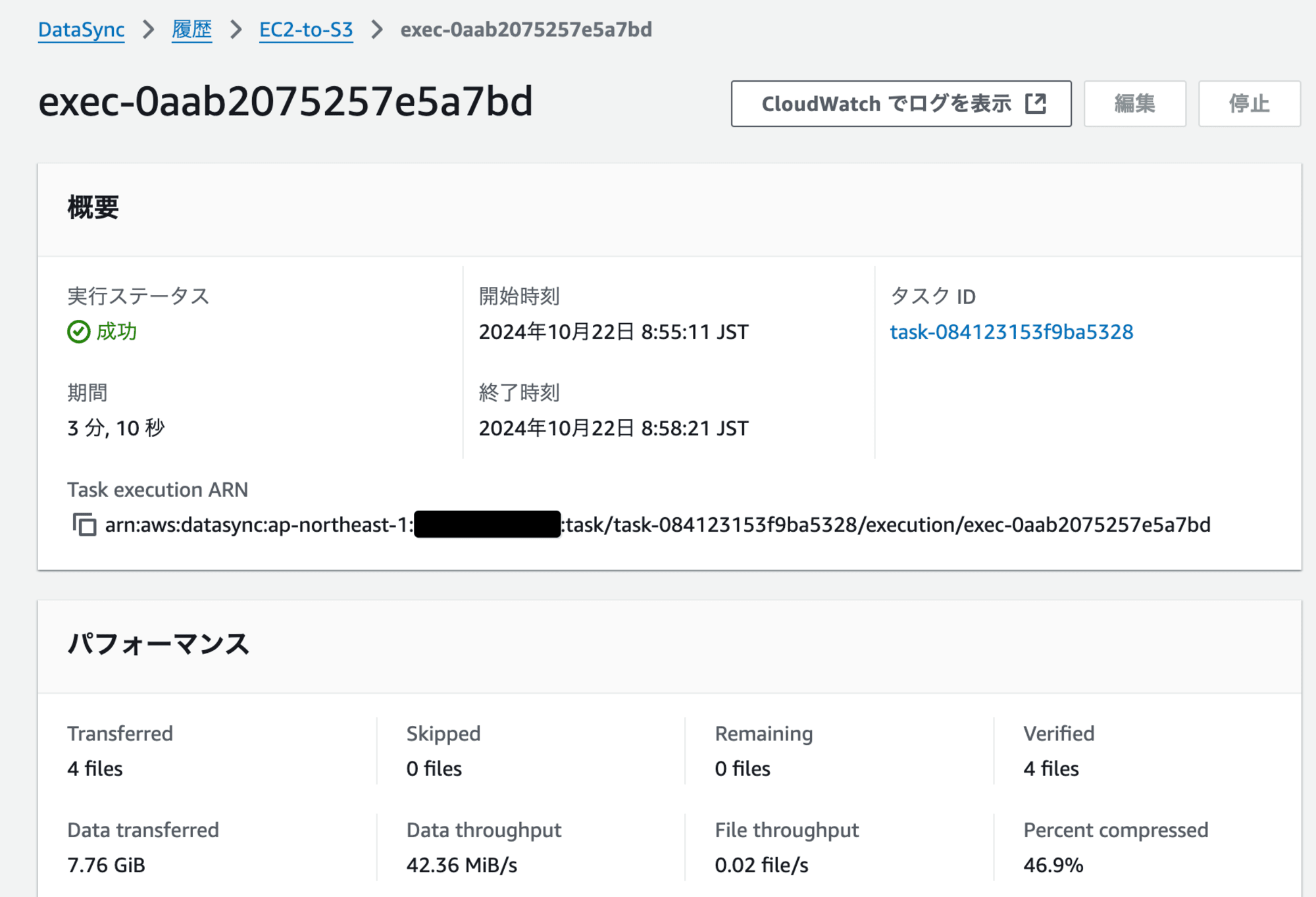Click the external link icon in CloudWatch button
The image size is (1316, 897).
point(1036,103)
